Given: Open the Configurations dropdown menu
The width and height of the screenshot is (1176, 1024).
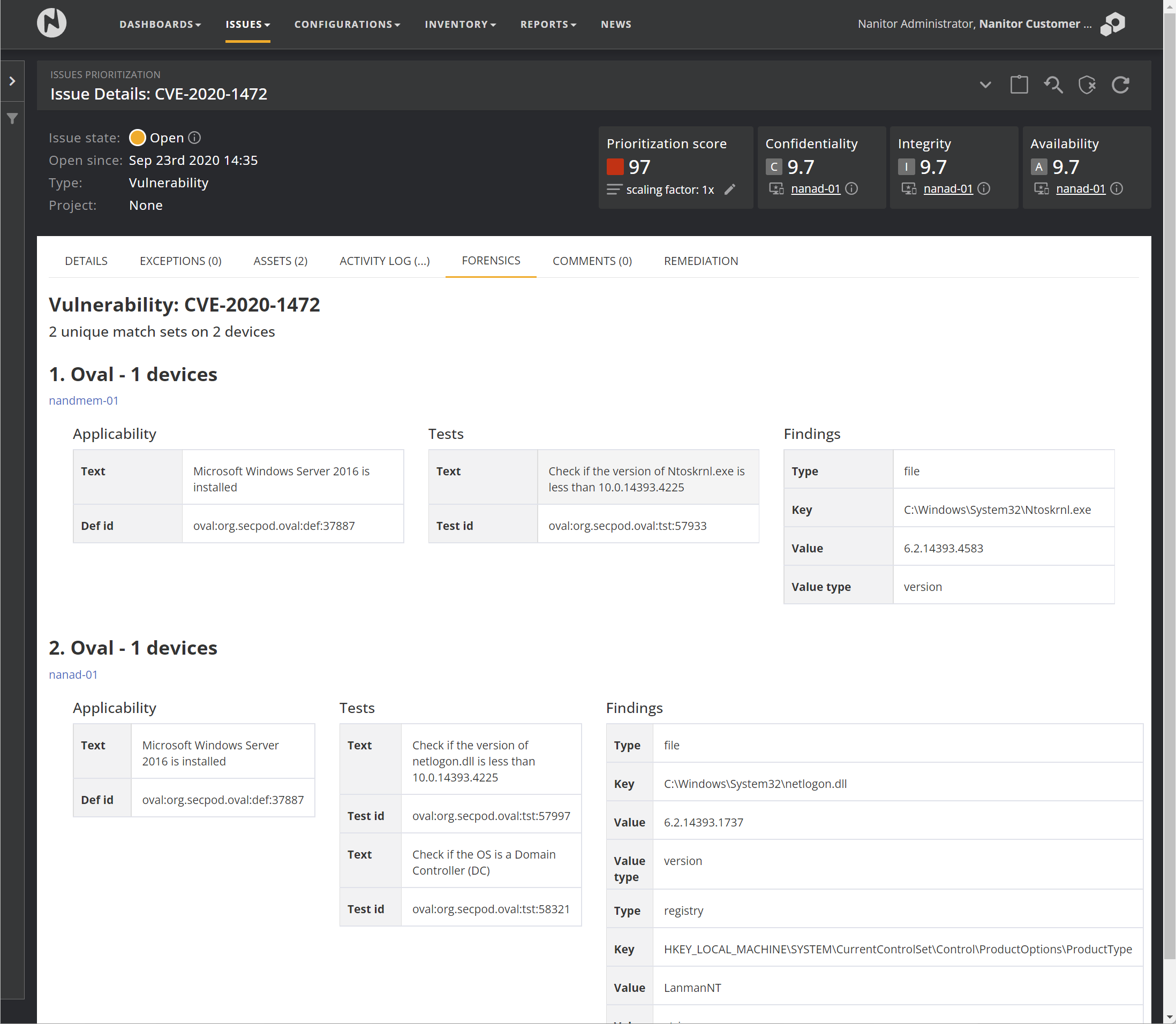Looking at the screenshot, I should (347, 25).
